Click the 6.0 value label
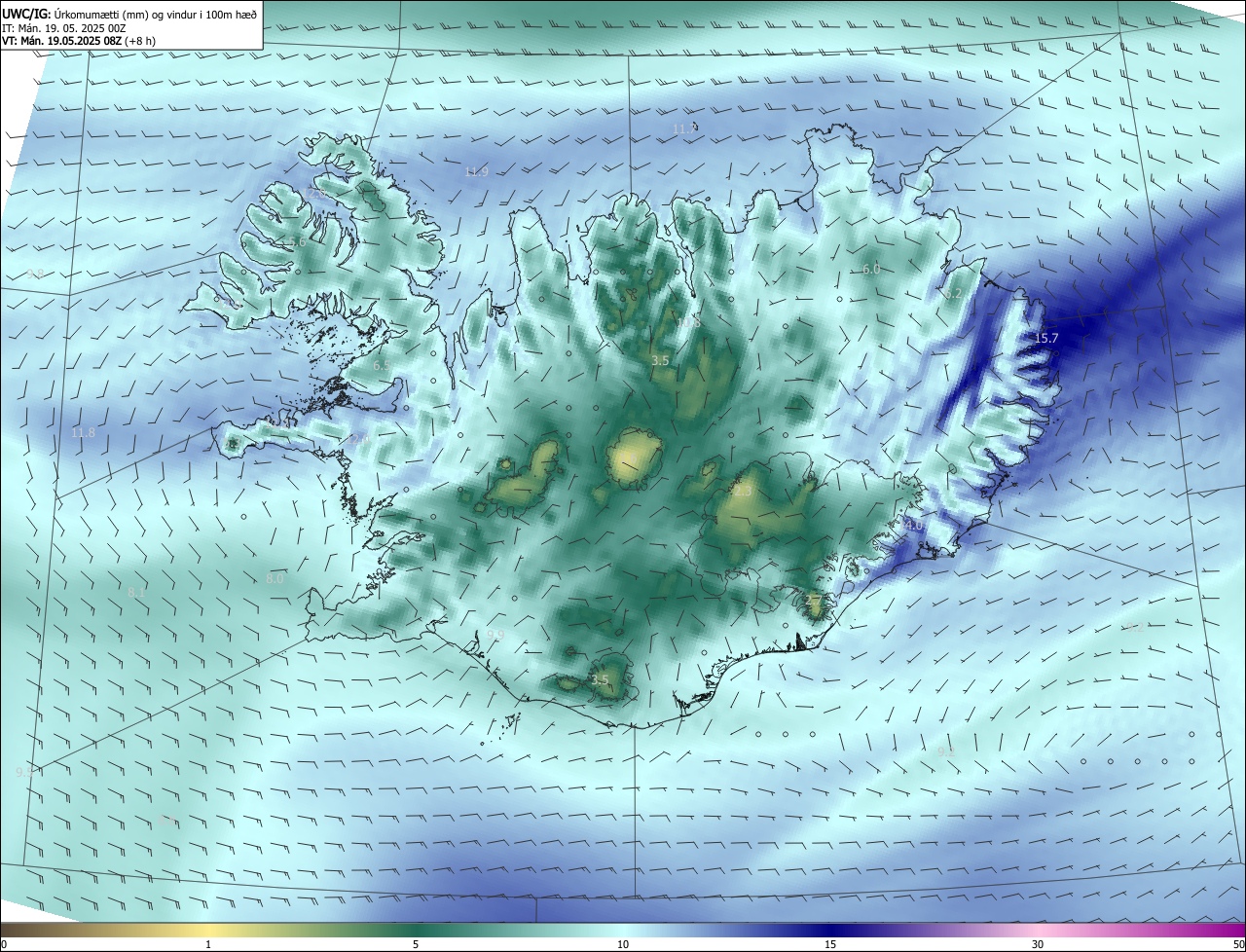The image size is (1246, 952). (x=871, y=269)
